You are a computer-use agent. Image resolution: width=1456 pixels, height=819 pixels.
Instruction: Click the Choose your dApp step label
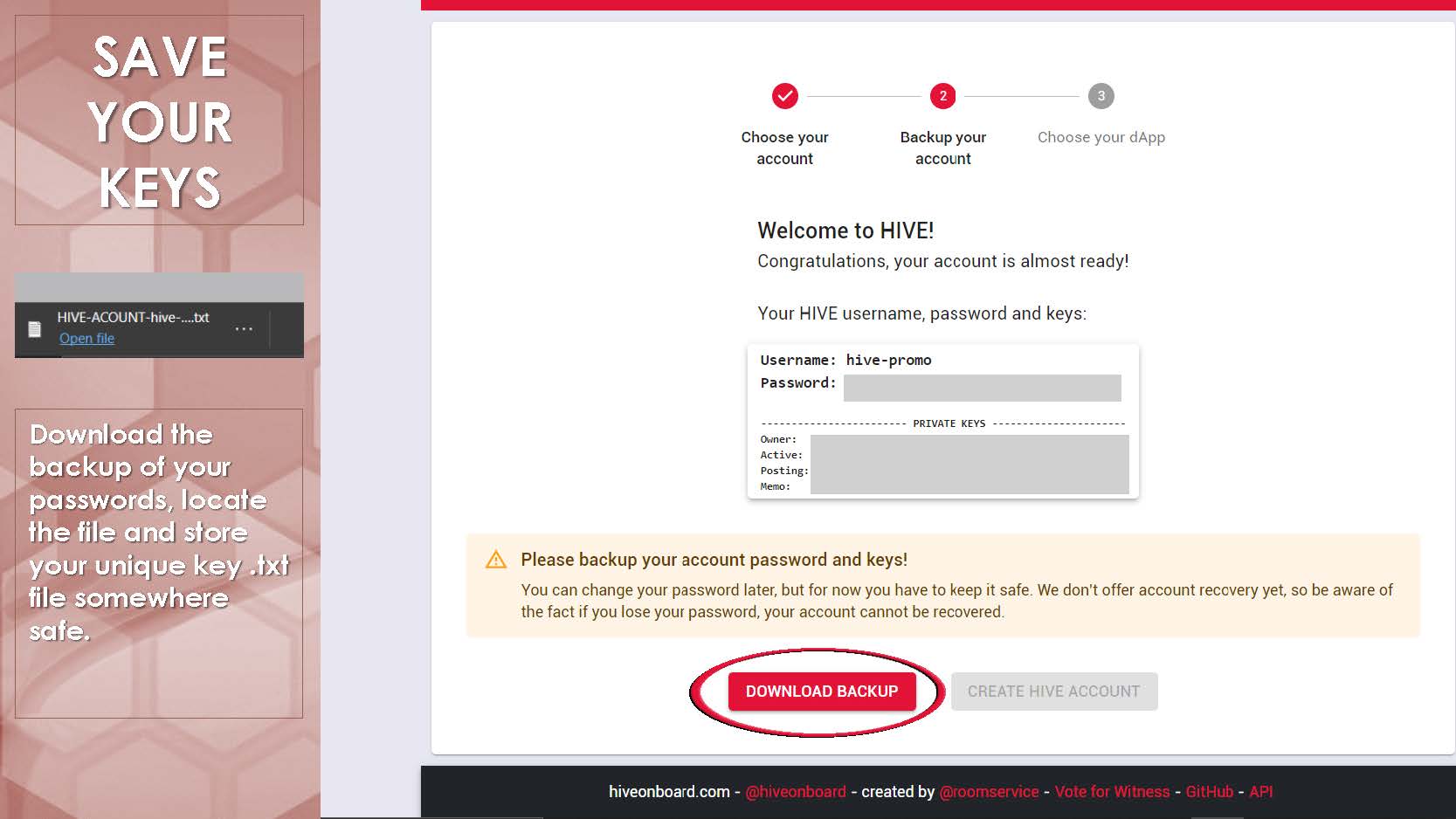pyautogui.click(x=1101, y=137)
